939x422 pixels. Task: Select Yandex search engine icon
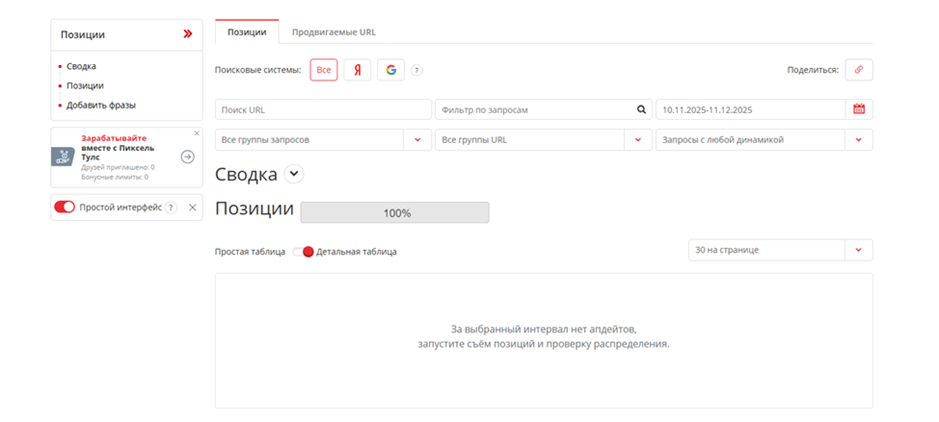(x=357, y=70)
